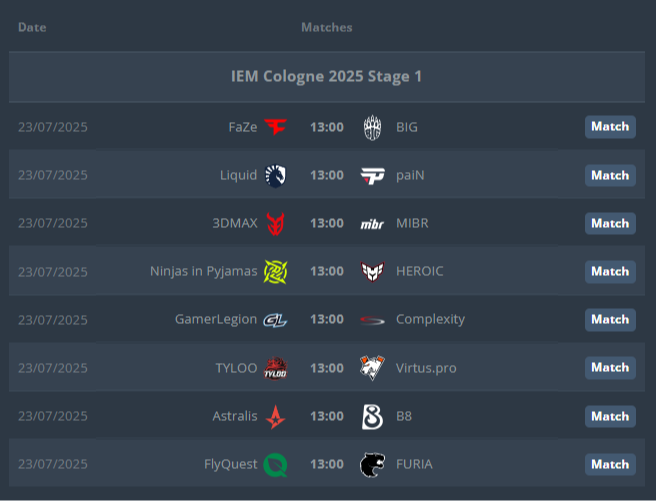Select the GamerLegion team name
The image size is (656, 501).
pos(215,319)
